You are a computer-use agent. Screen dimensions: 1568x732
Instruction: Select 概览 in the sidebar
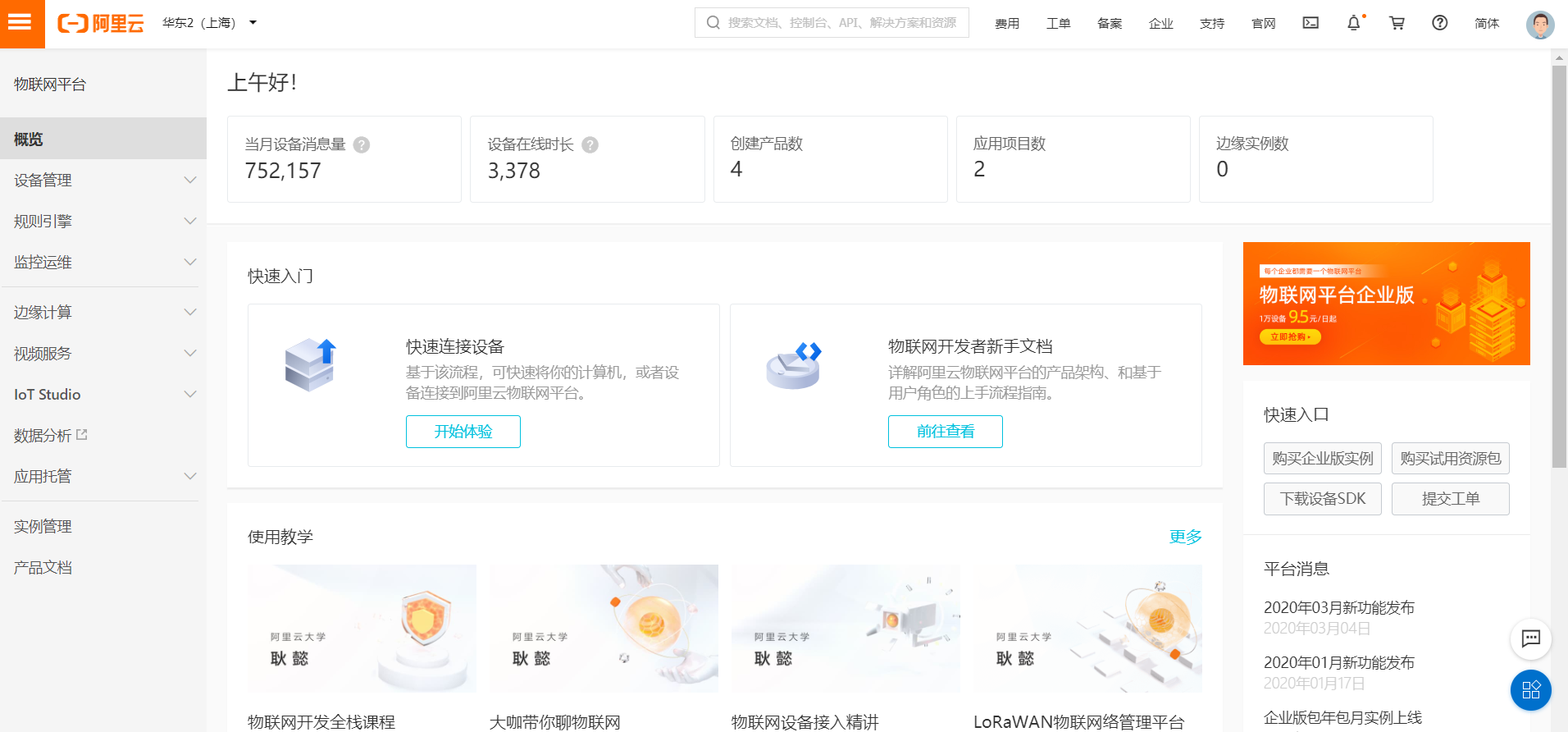click(103, 139)
